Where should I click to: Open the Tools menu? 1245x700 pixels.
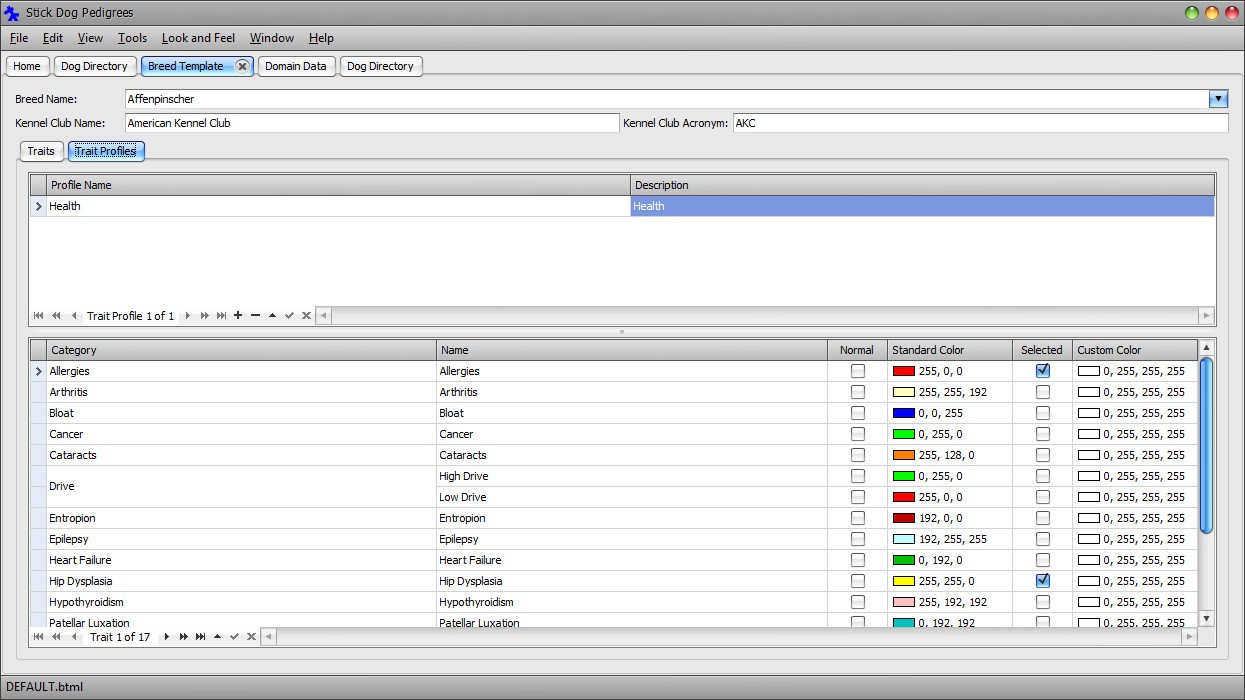(x=132, y=38)
